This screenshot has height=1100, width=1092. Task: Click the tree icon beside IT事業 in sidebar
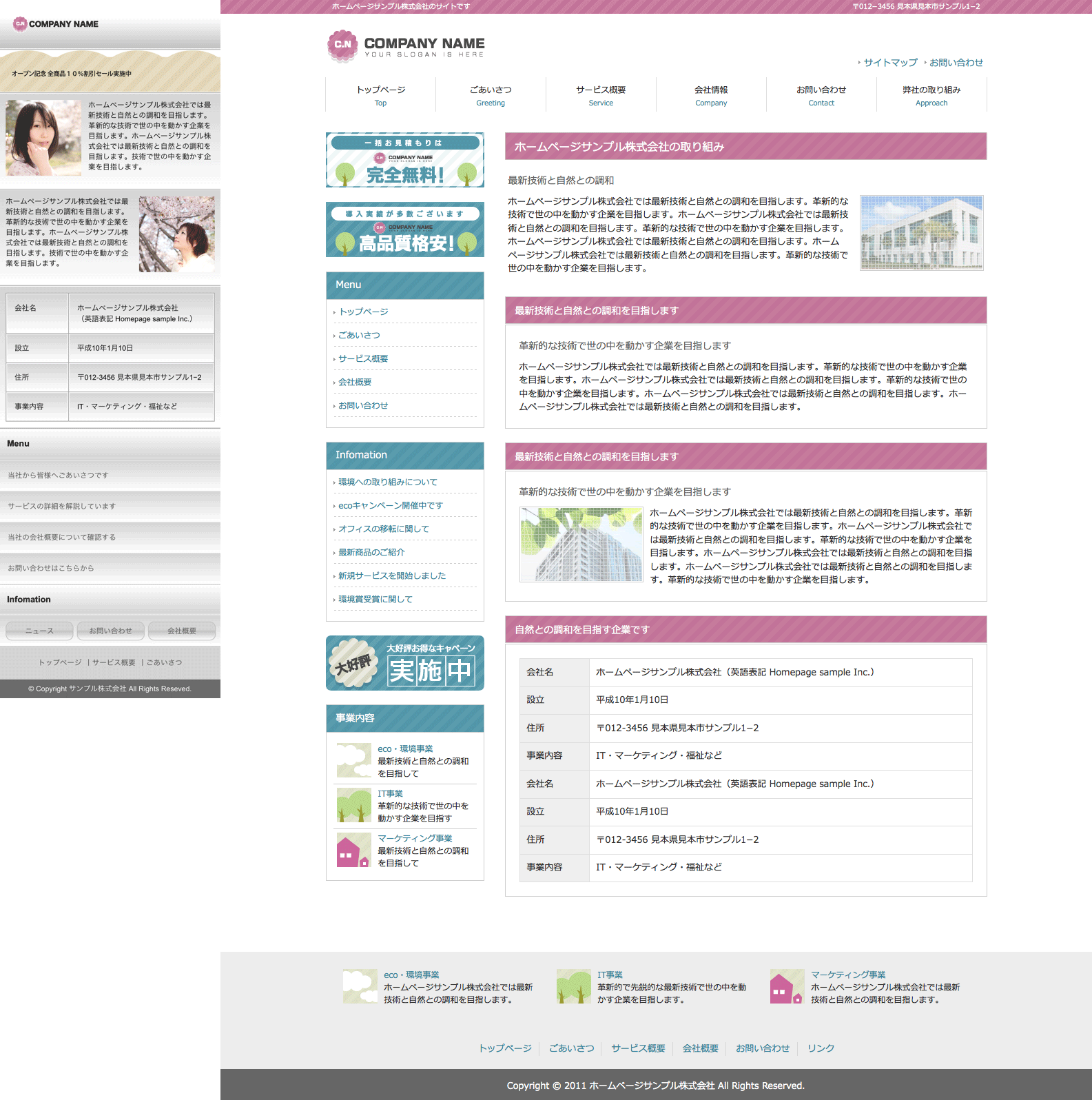coord(353,805)
